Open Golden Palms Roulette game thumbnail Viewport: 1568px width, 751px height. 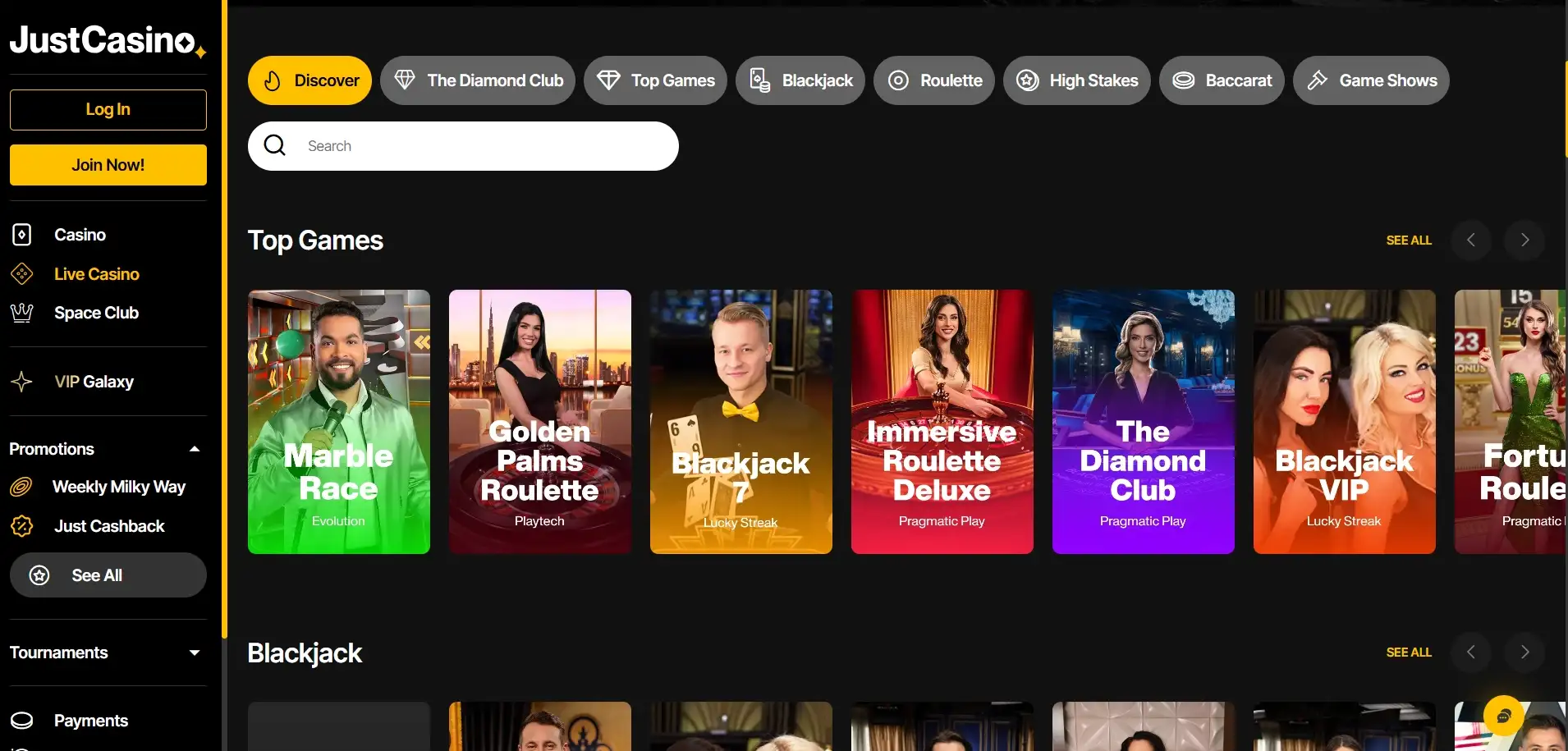click(540, 422)
